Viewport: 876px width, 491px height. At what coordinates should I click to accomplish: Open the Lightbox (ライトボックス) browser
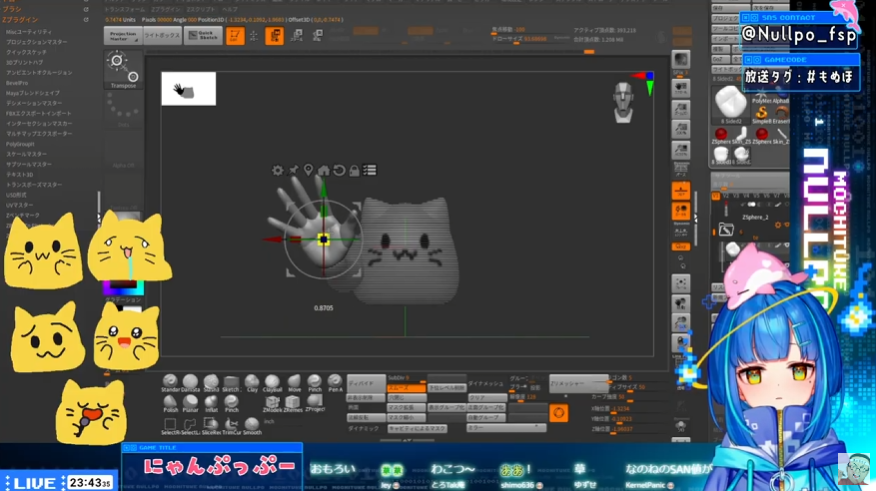161,36
